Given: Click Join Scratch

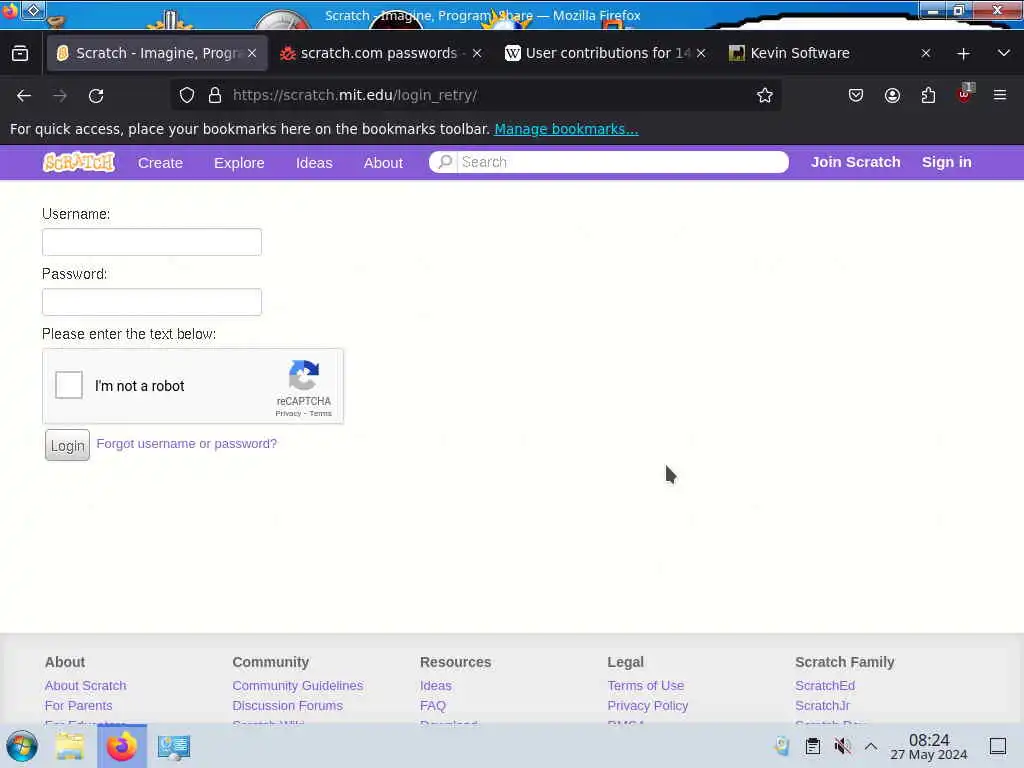Looking at the screenshot, I should click(x=856, y=162).
